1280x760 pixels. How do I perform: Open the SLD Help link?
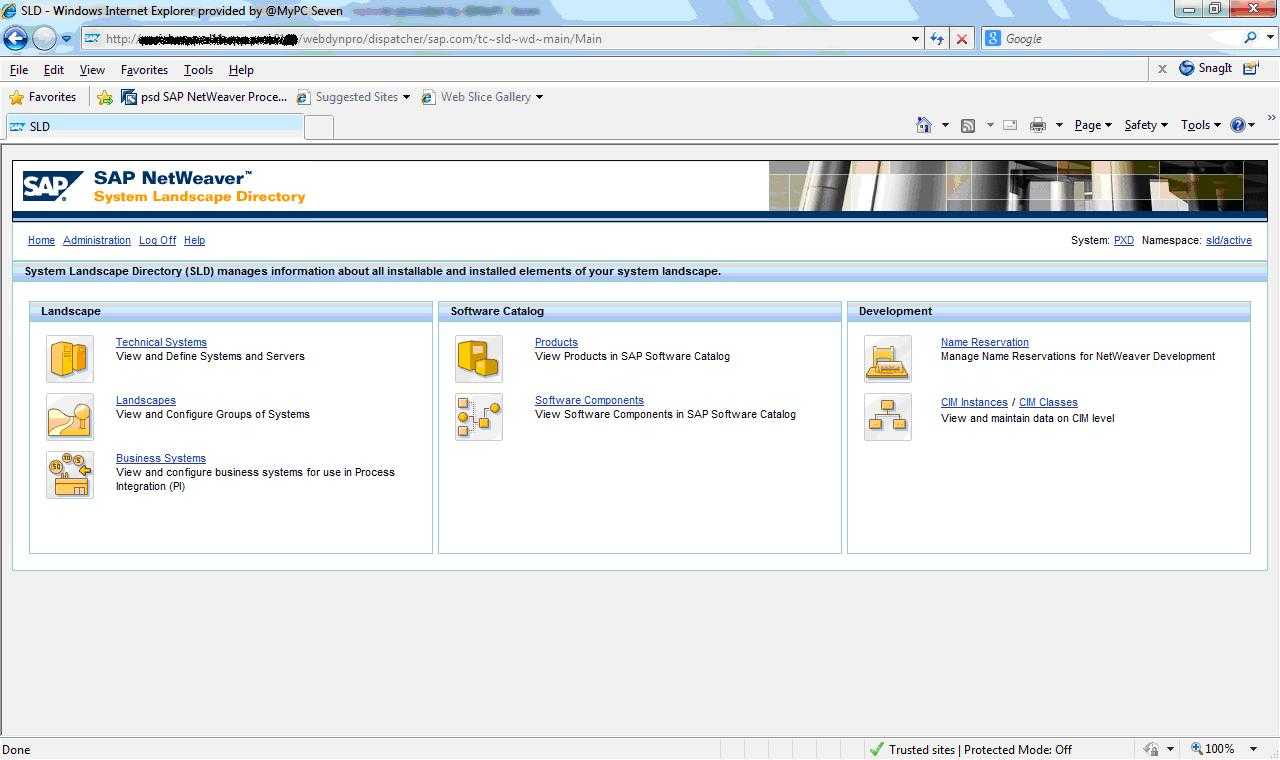tap(194, 240)
